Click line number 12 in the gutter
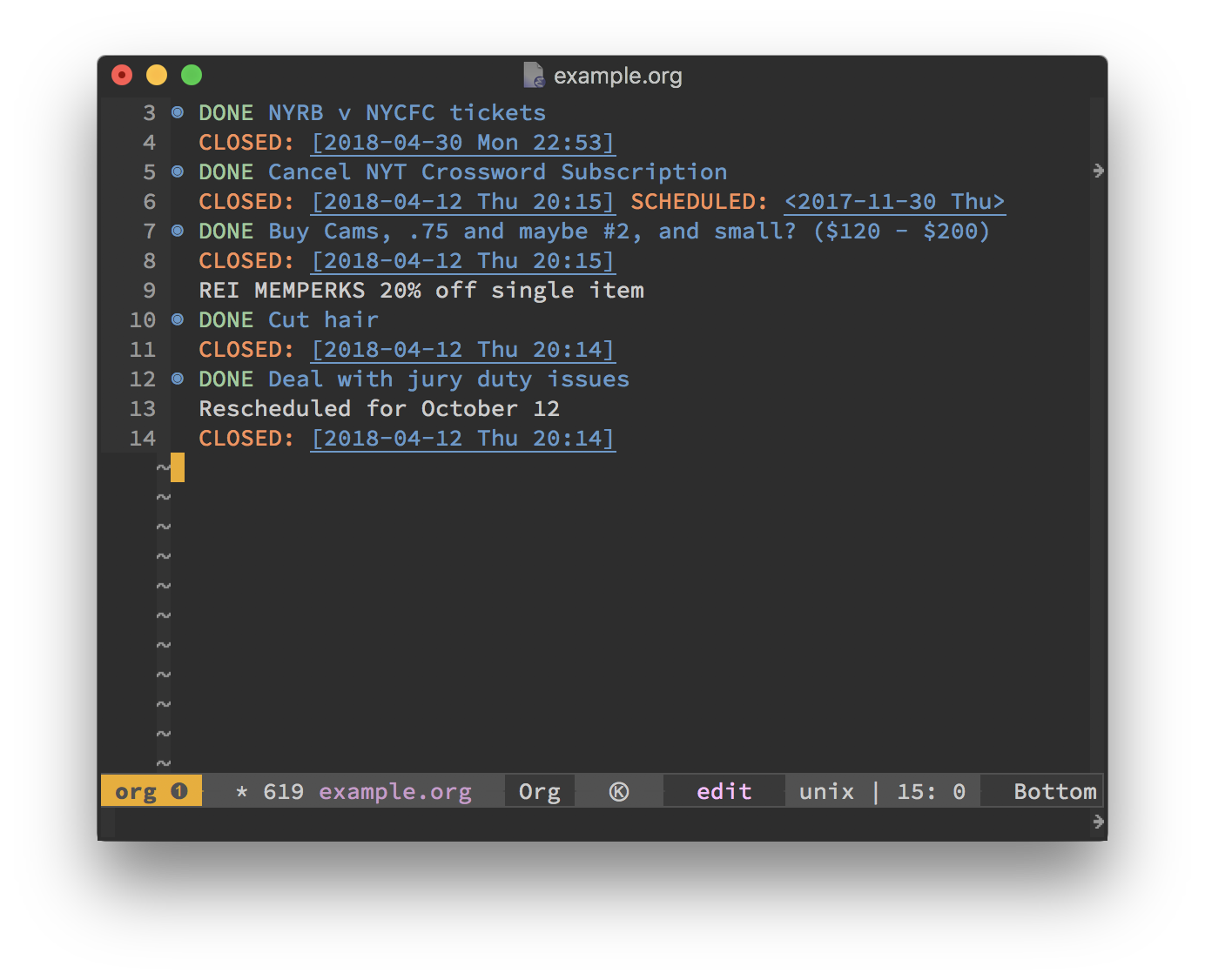The width and height of the screenshot is (1205, 980). (143, 379)
